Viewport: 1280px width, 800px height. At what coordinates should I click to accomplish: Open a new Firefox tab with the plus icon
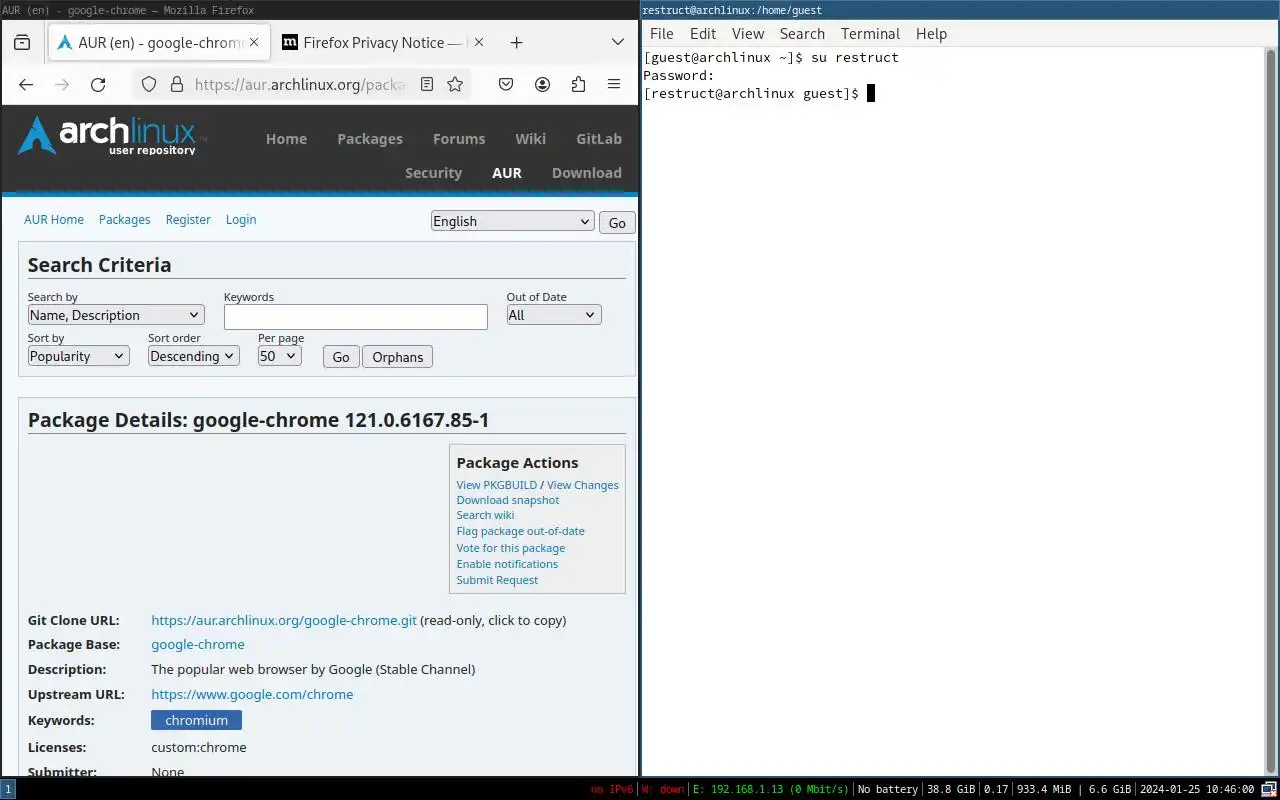[x=516, y=43]
